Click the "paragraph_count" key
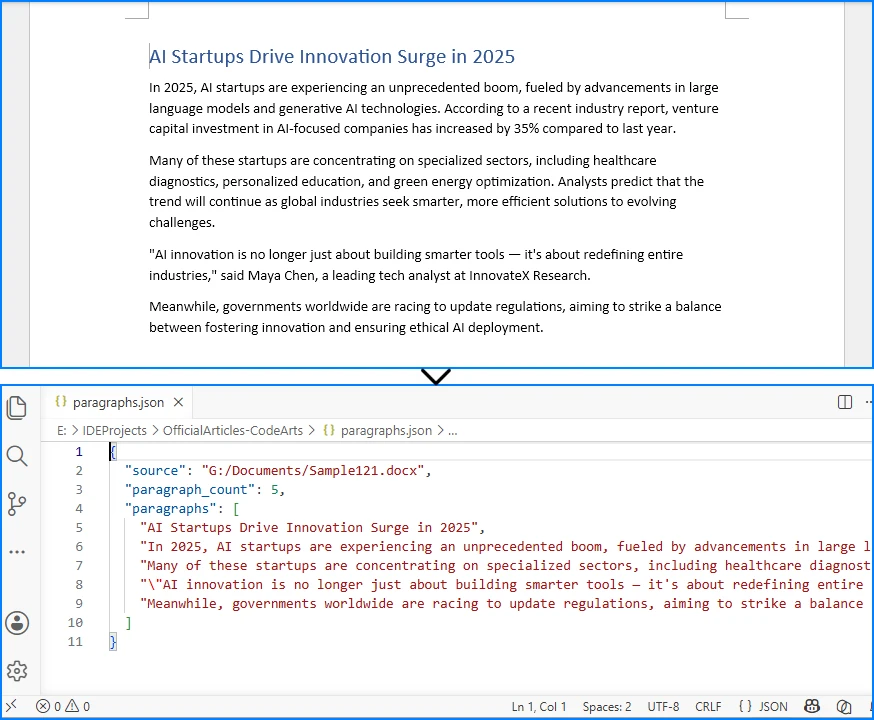 point(190,489)
